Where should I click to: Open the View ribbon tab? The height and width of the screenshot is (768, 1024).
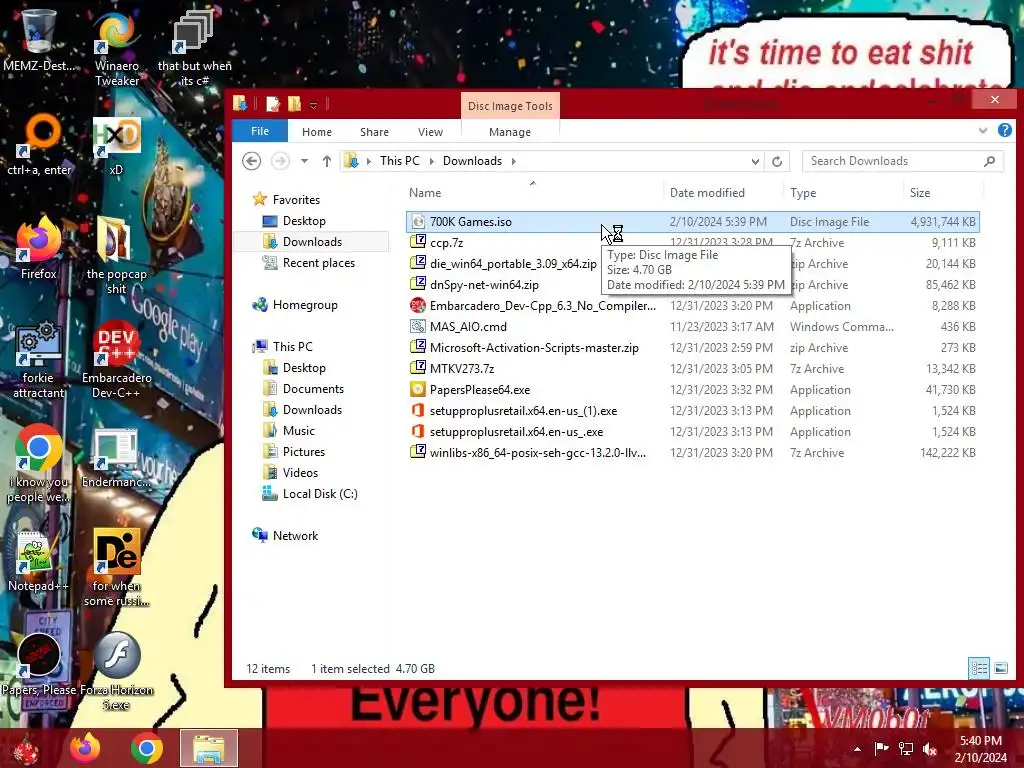coord(430,132)
